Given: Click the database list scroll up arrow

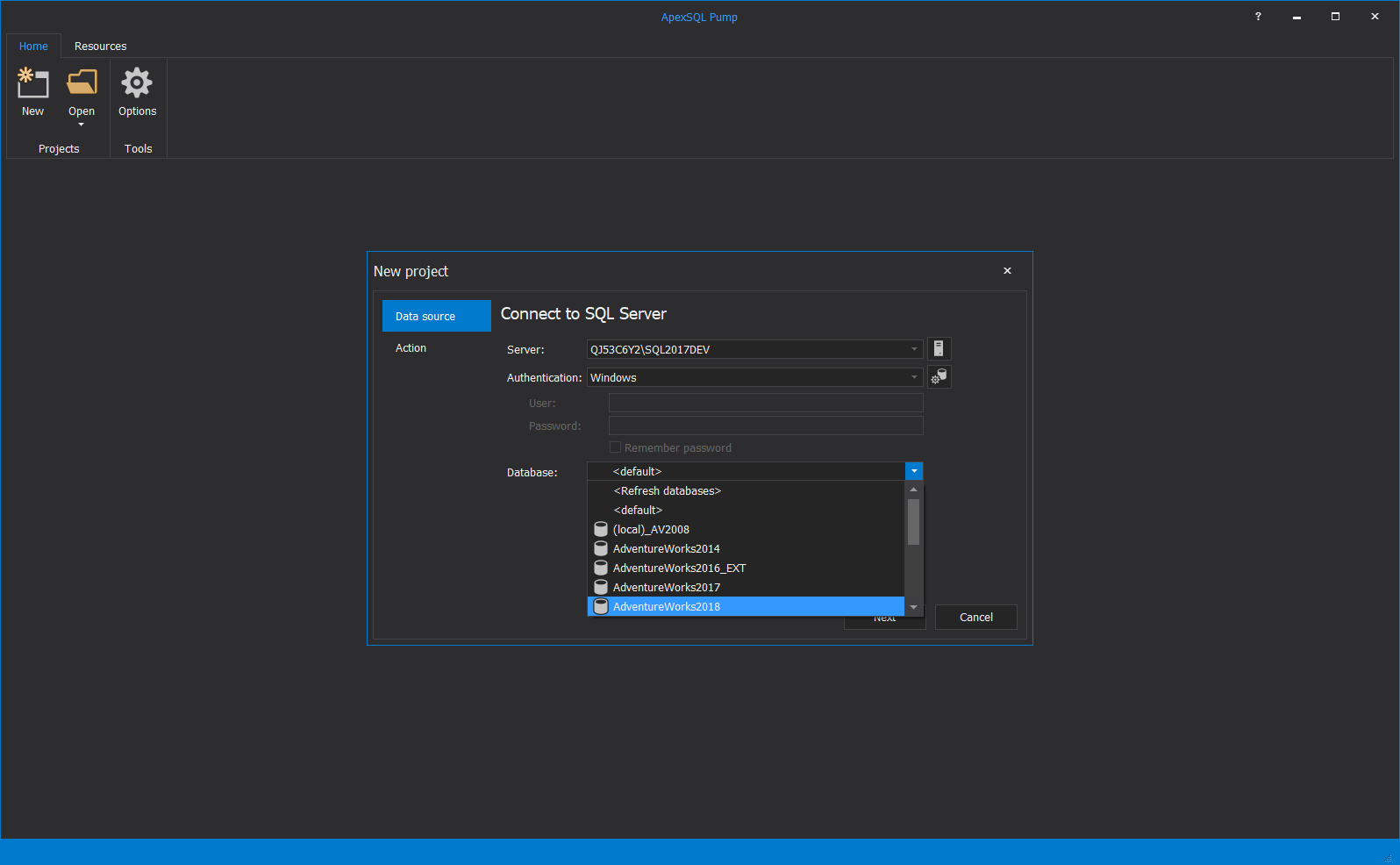Looking at the screenshot, I should click(913, 490).
